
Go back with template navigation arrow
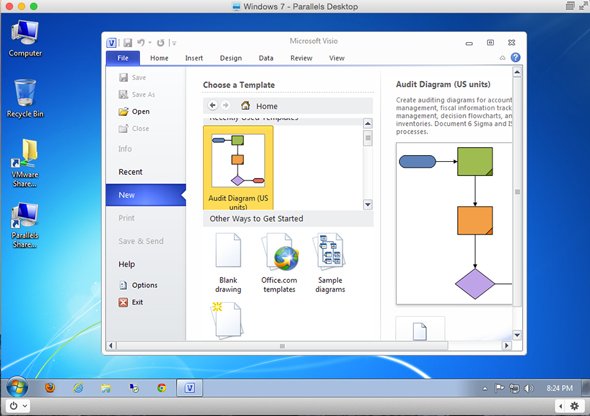pyautogui.click(x=213, y=105)
